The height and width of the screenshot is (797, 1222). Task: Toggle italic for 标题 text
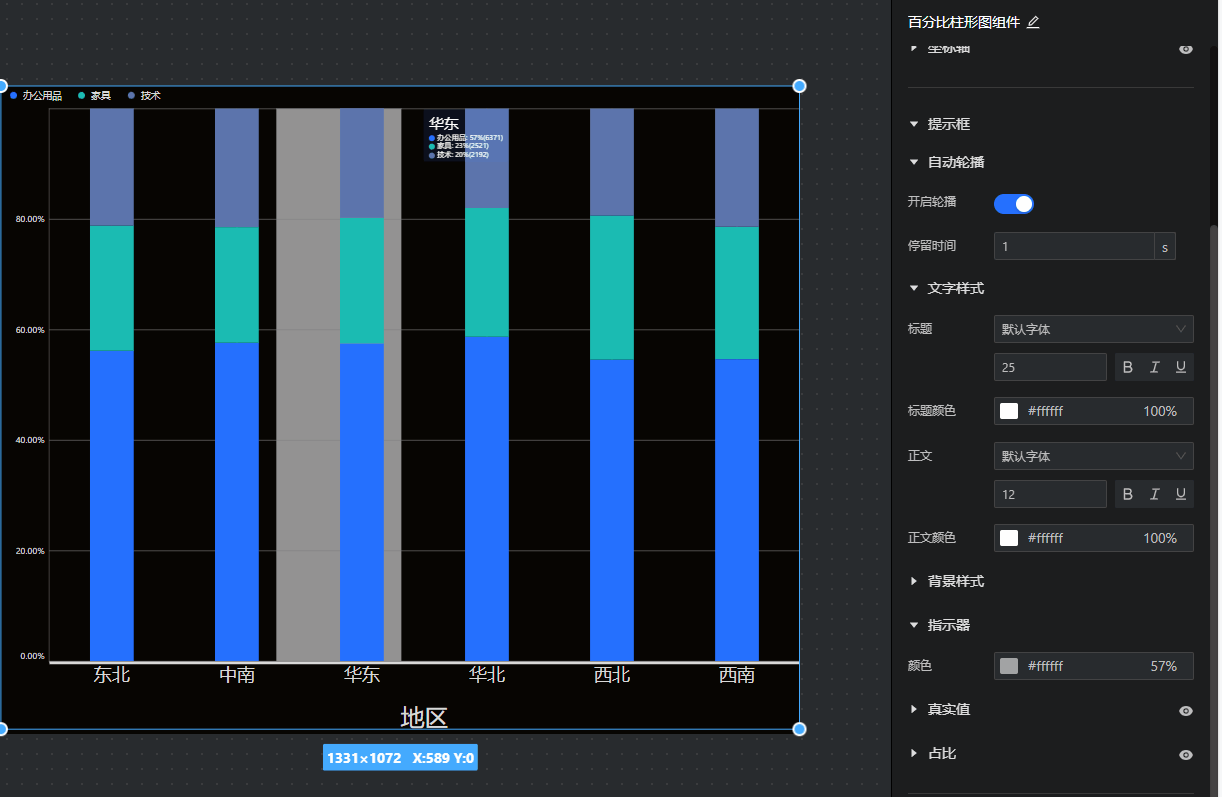click(x=1154, y=367)
